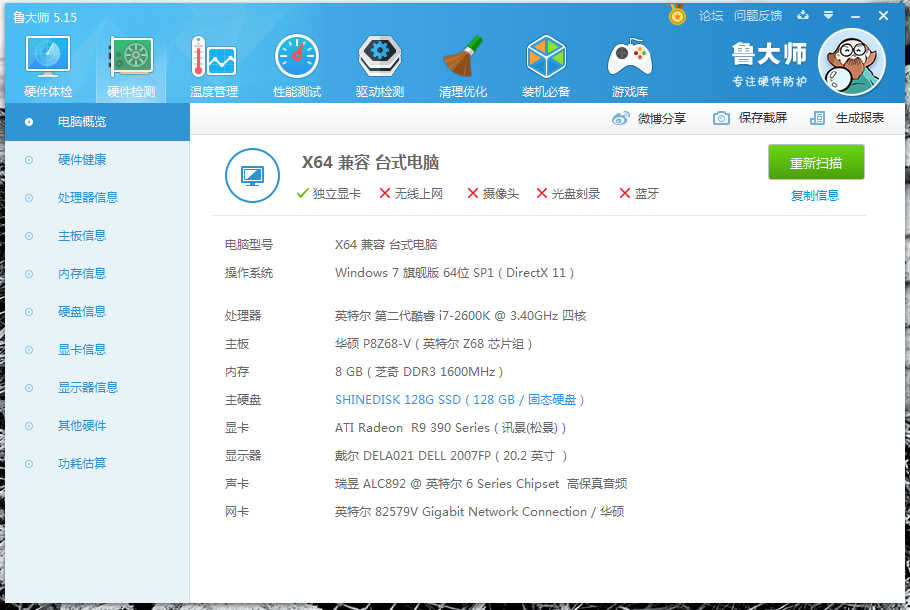The width and height of the screenshot is (910, 610).
Task: Click the download tray icon in title bar
Action: click(x=803, y=15)
